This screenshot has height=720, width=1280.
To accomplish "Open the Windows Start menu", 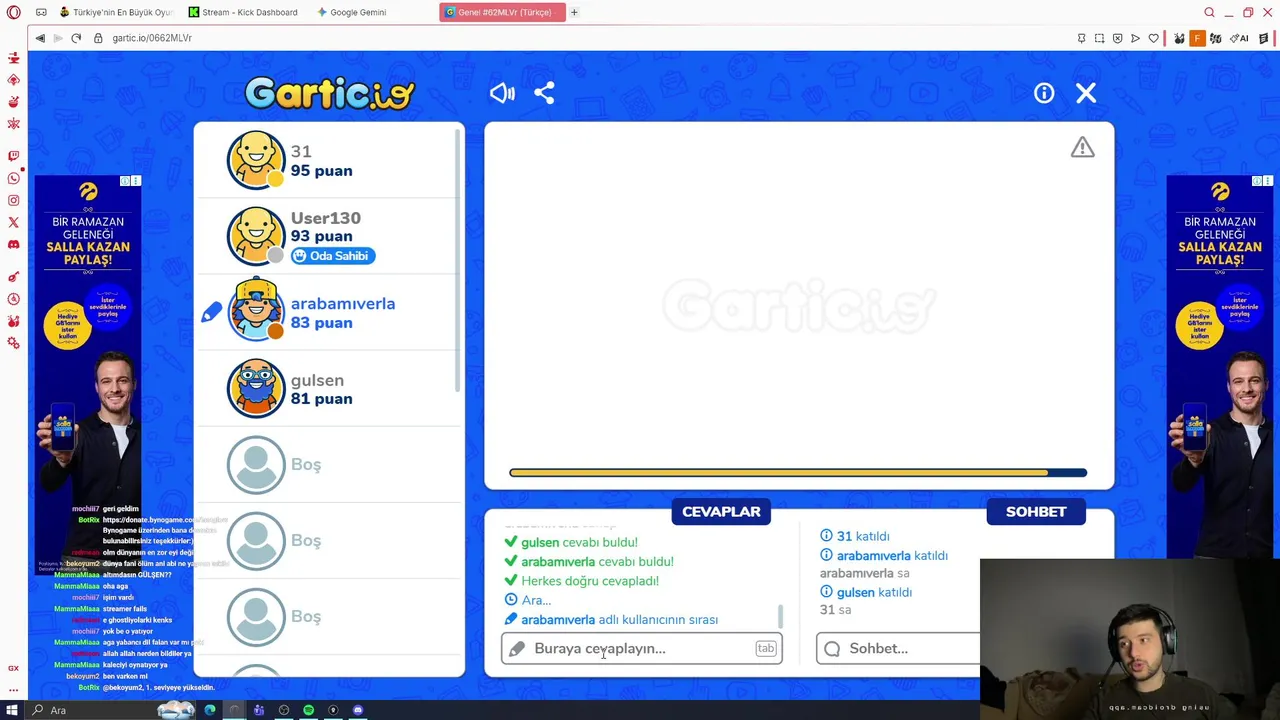I will click(x=12, y=710).
